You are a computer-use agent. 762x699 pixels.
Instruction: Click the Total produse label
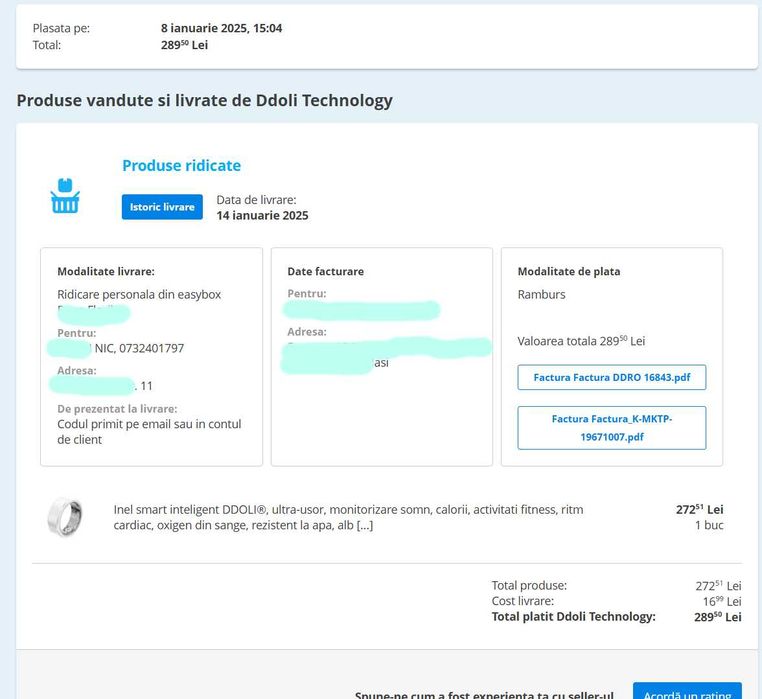(529, 585)
